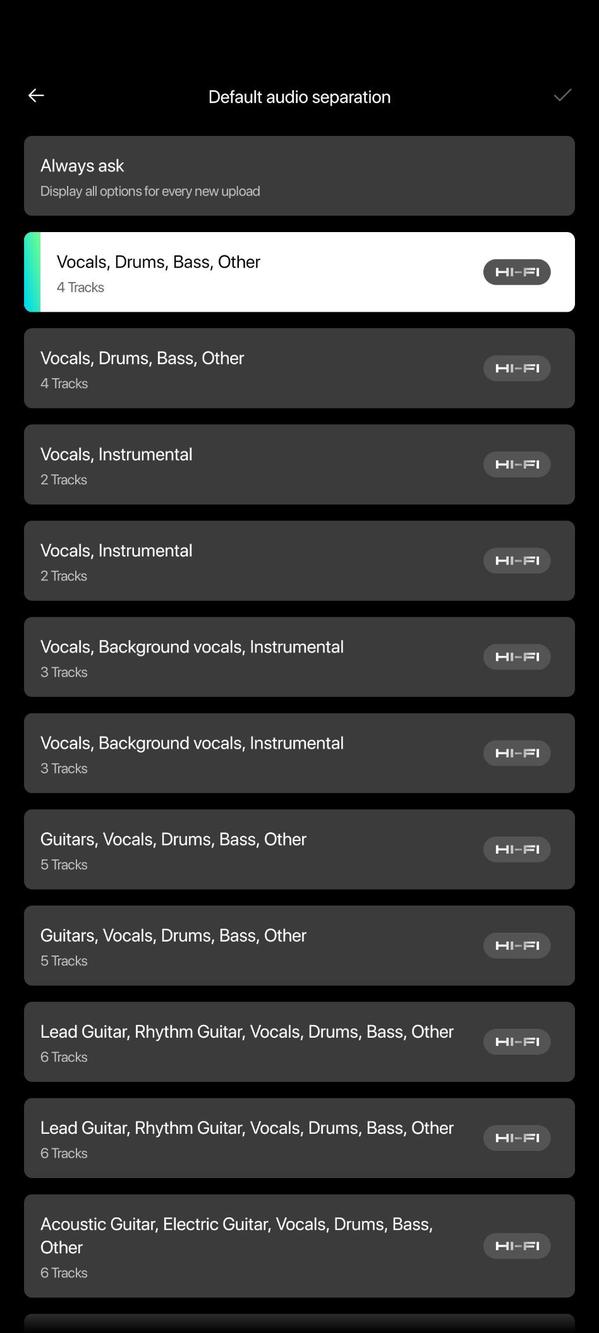
Task: Choose the second Vocals, Instrumental 2 Tracks option
Action: click(299, 561)
